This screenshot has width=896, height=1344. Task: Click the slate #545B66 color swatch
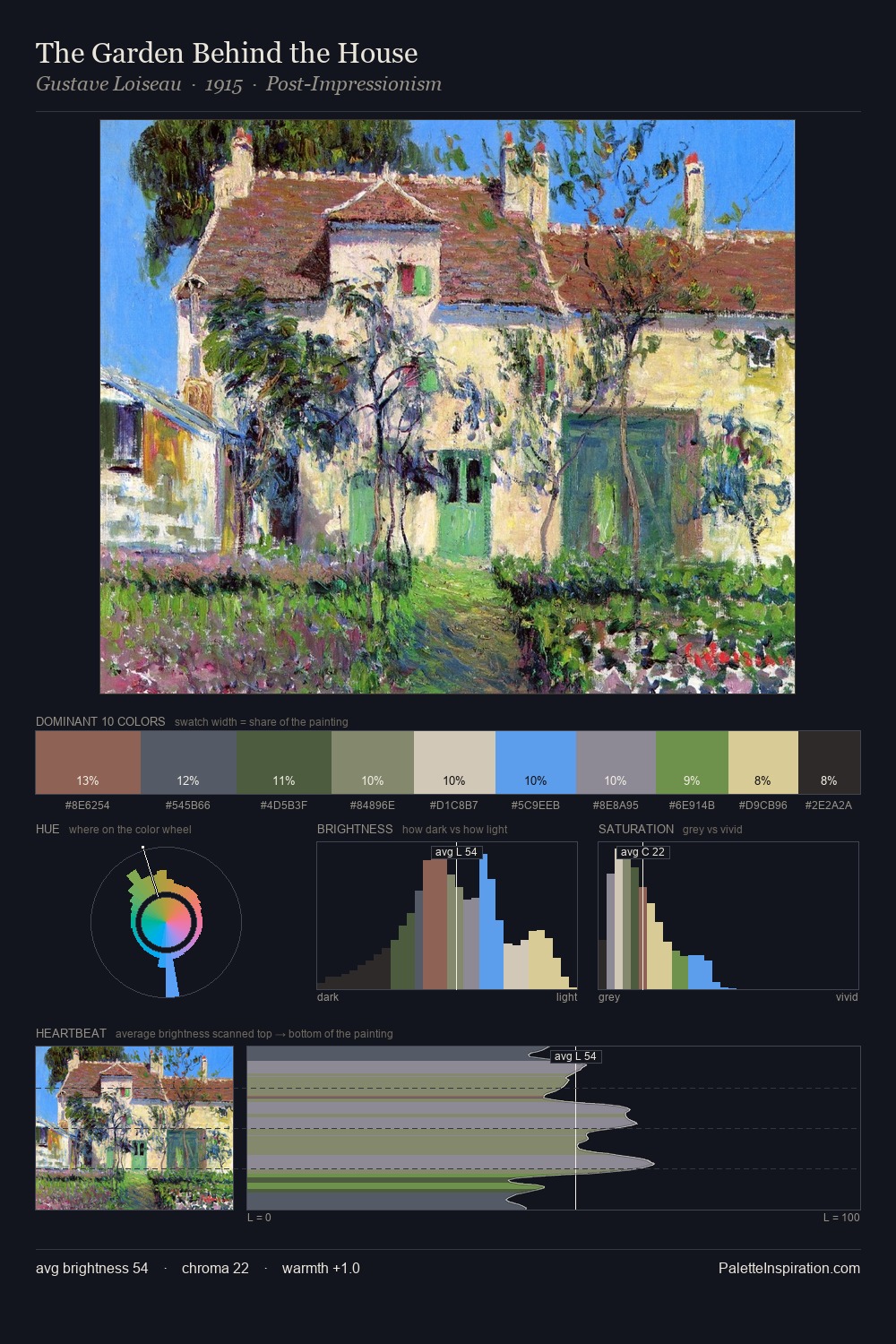pos(188,762)
